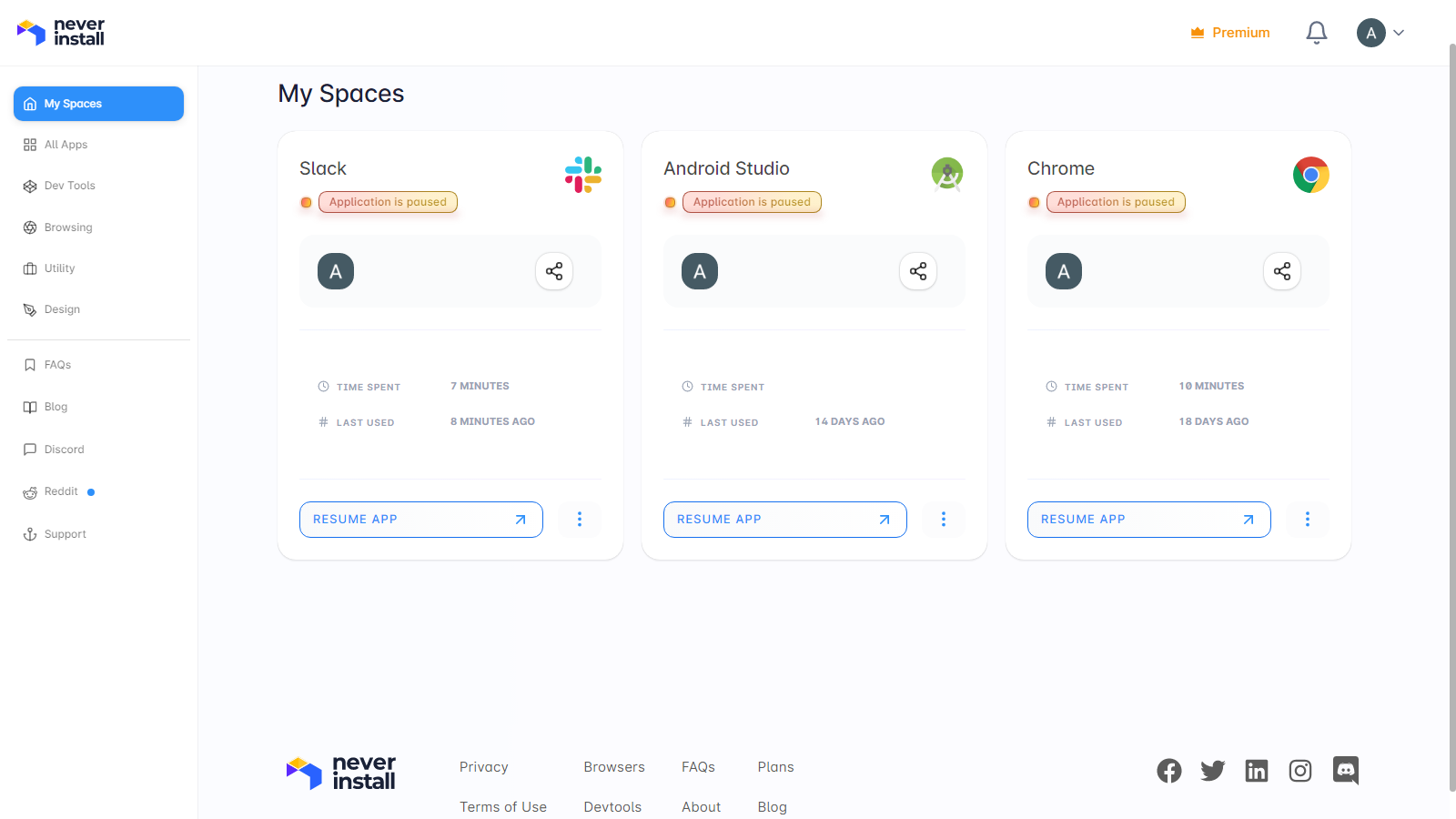Share the Chrome space
The image size is (1456, 819).
click(x=1282, y=271)
